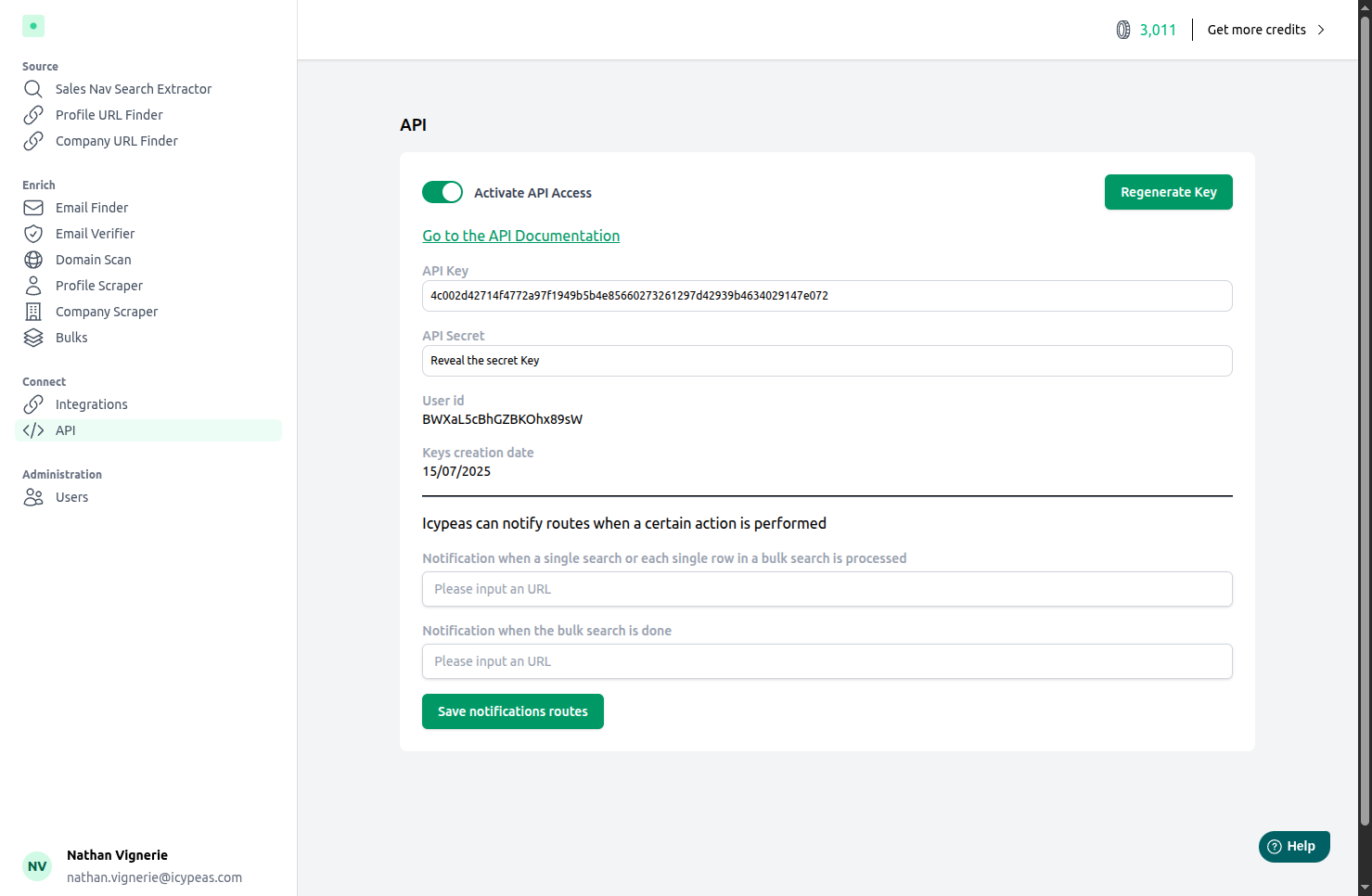Open Users administration label
This screenshot has height=896, width=1372.
[72, 497]
